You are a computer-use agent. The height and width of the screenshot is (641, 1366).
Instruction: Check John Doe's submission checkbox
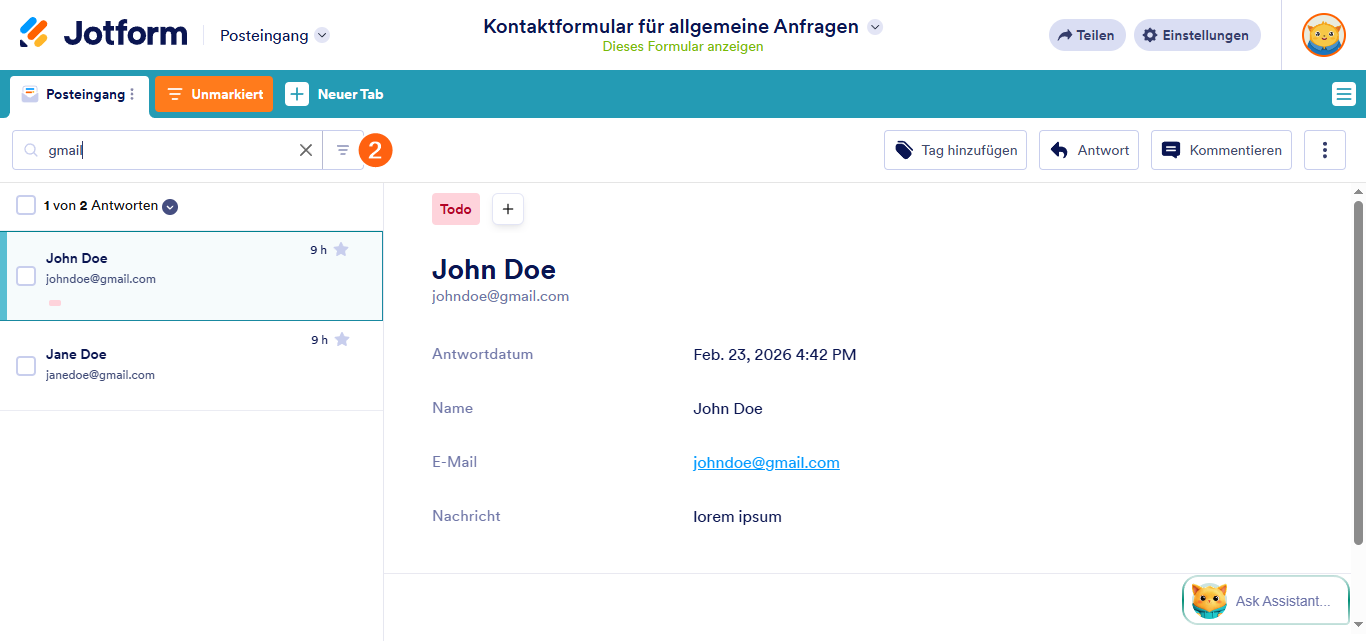(25, 277)
